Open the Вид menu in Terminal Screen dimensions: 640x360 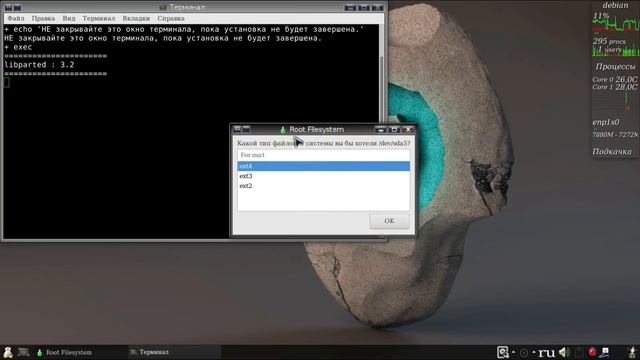(69, 18)
